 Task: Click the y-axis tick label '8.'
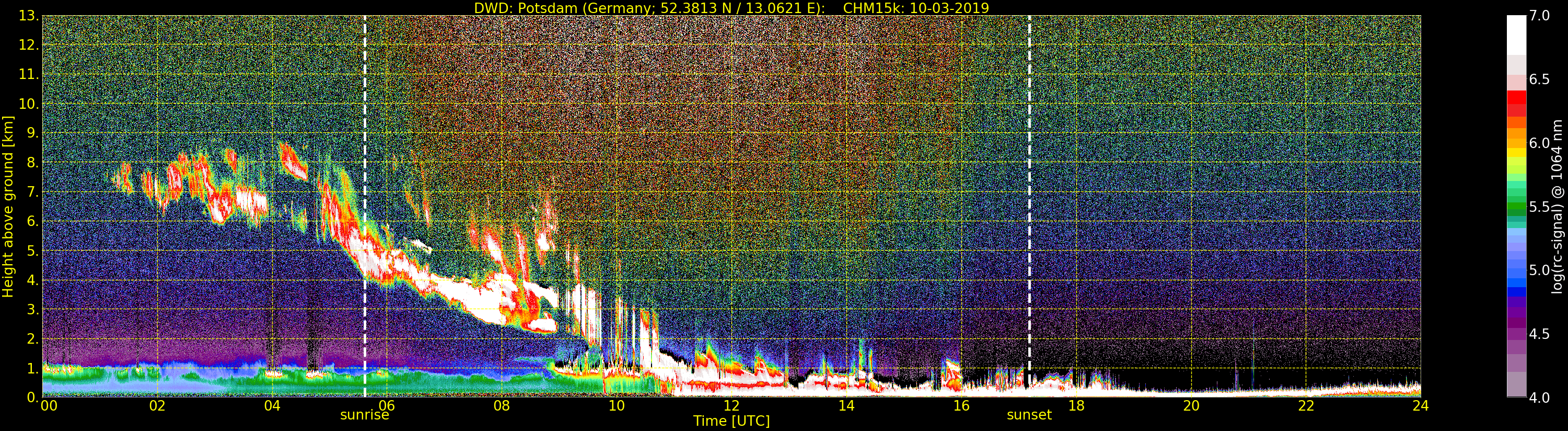(32, 162)
